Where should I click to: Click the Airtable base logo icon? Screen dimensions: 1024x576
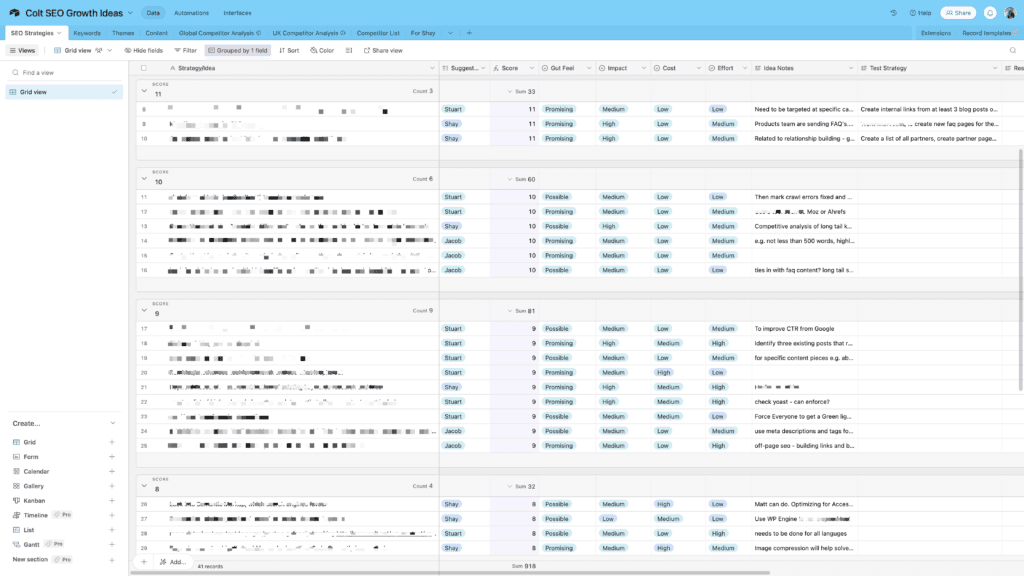point(14,13)
